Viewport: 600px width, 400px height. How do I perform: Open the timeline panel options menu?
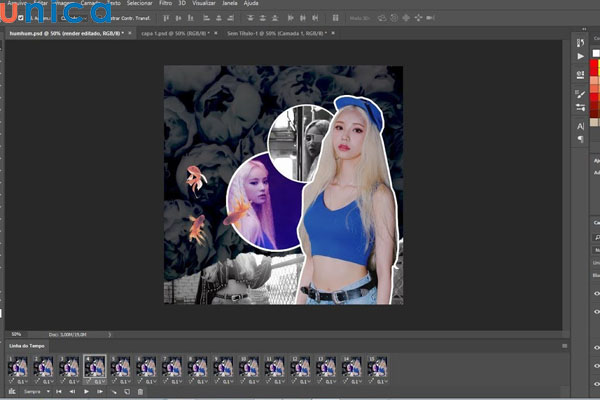[x=564, y=346]
